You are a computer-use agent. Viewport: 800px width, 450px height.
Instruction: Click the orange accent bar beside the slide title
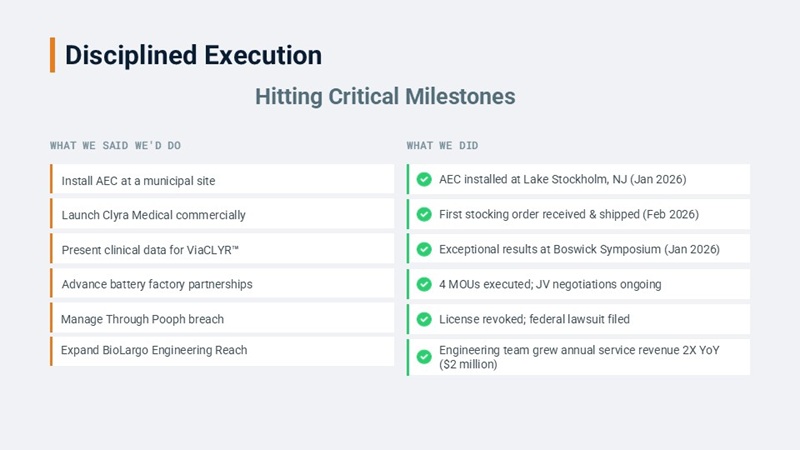click(x=53, y=55)
